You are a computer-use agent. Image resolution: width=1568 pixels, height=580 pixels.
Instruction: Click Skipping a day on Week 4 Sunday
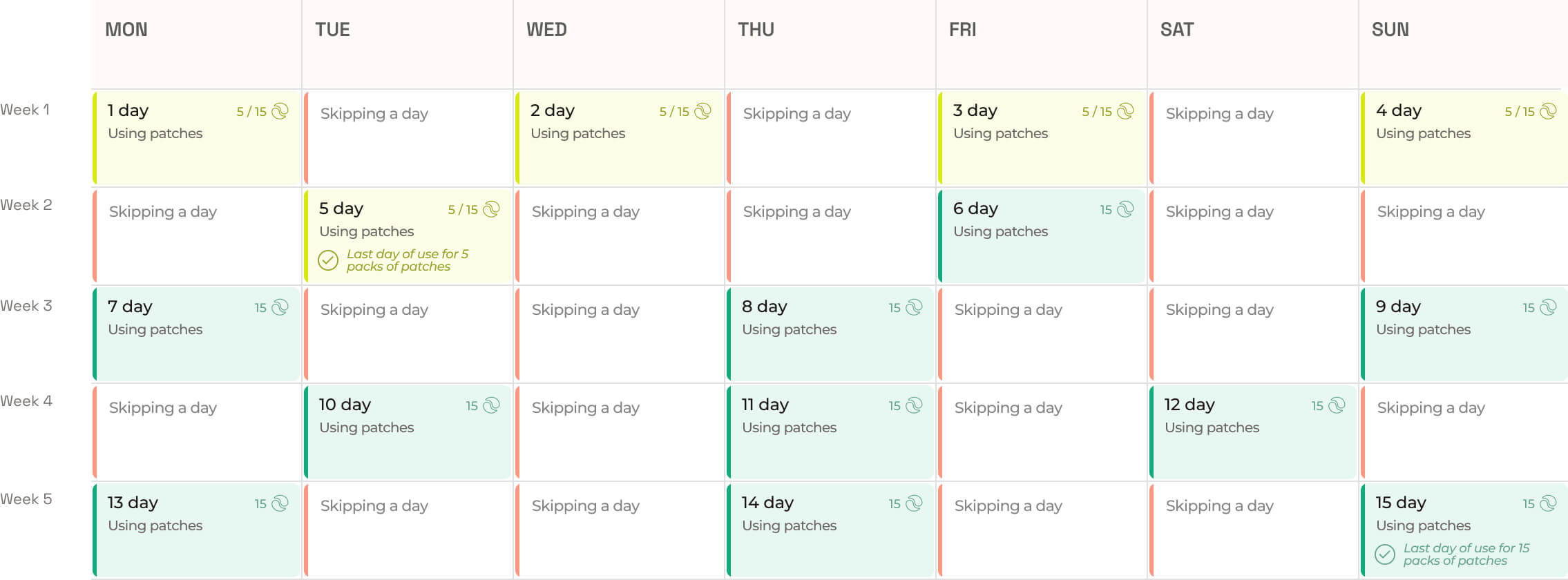pos(1431,408)
